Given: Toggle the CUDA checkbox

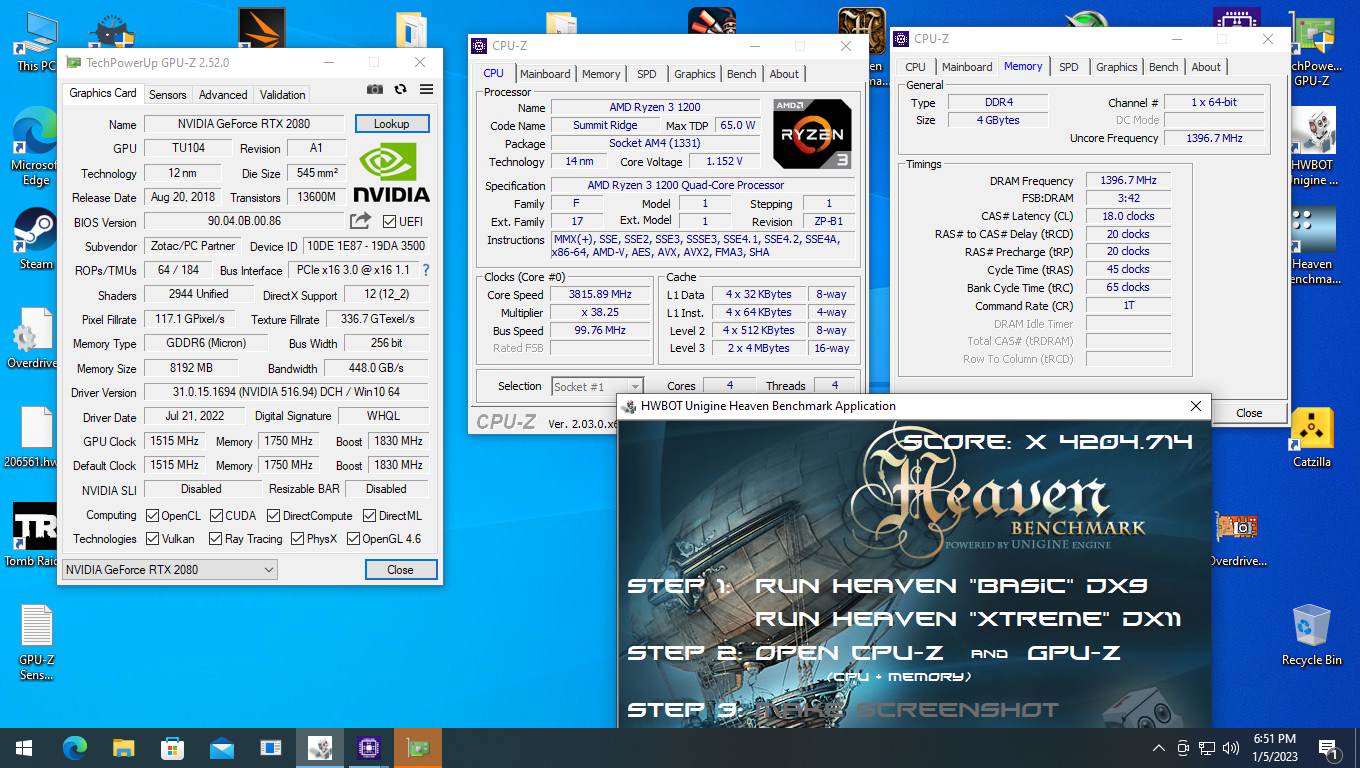Looking at the screenshot, I should (x=215, y=516).
